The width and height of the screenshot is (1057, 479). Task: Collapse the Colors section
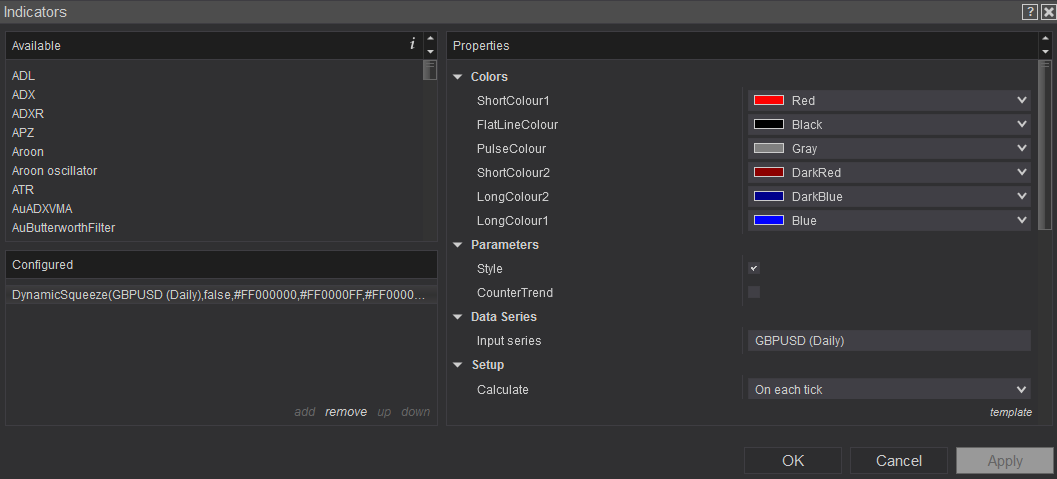(458, 77)
